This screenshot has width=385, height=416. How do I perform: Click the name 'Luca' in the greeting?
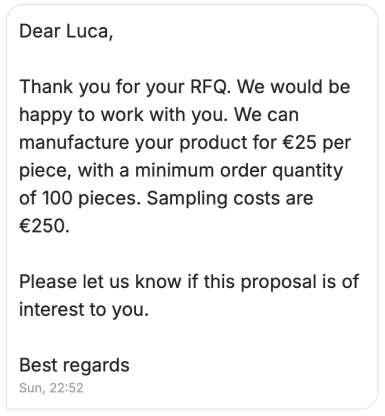(x=89, y=32)
